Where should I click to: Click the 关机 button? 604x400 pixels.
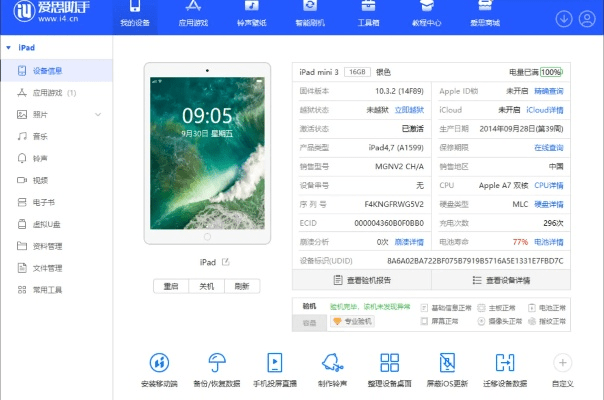tap(206, 286)
